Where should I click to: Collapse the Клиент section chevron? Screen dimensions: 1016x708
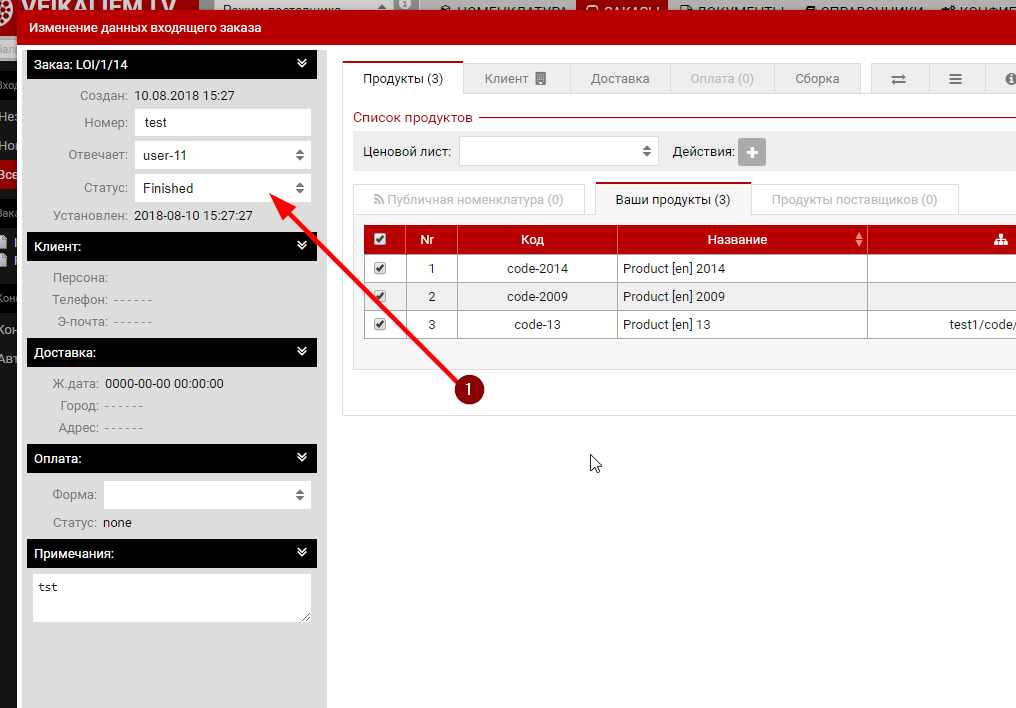302,245
